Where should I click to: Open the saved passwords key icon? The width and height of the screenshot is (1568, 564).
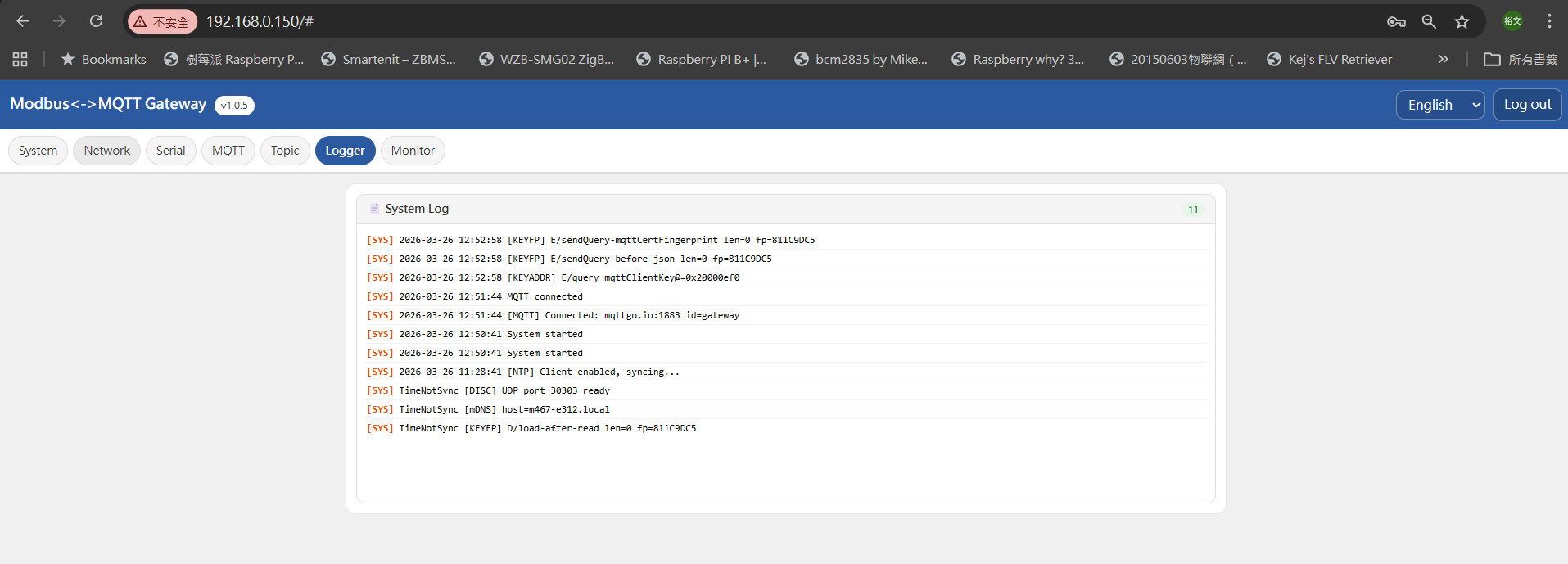click(x=1395, y=22)
